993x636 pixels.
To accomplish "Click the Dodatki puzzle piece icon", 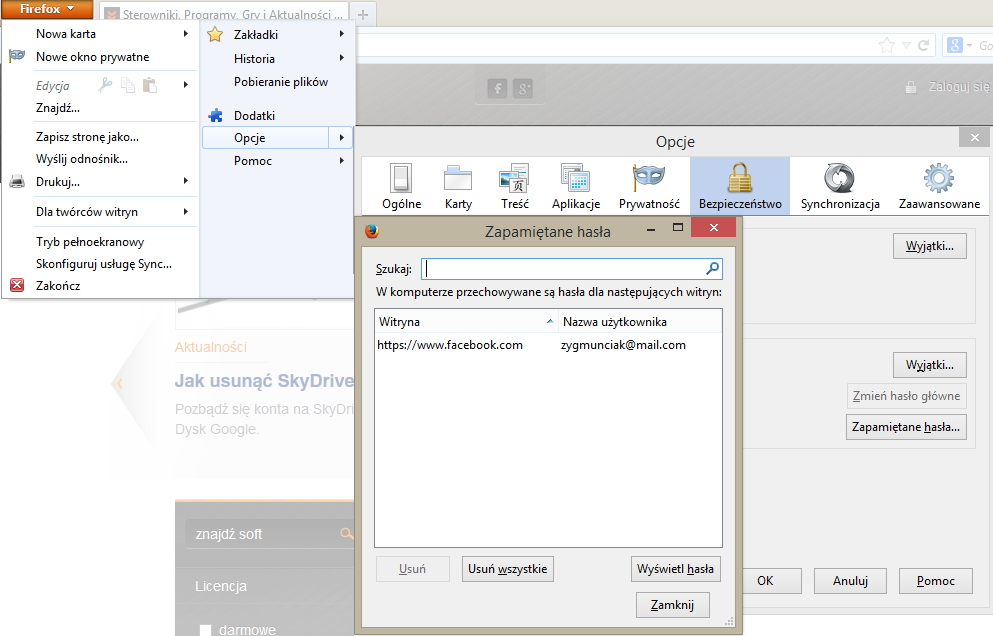I will tap(215, 115).
